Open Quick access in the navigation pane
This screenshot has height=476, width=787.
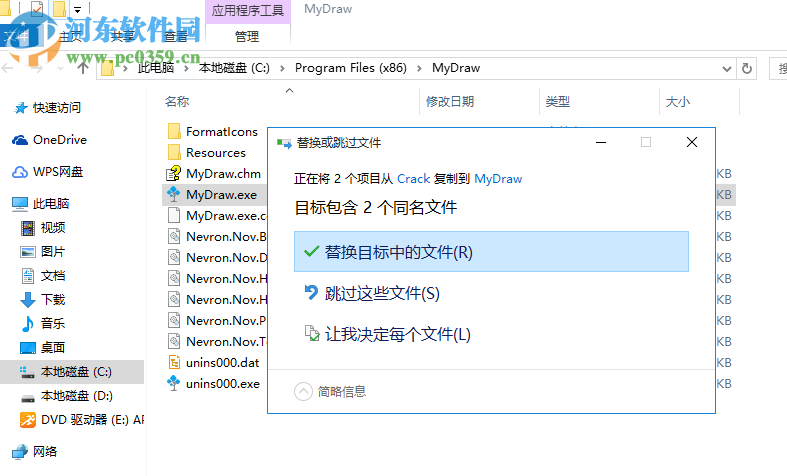click(x=57, y=107)
